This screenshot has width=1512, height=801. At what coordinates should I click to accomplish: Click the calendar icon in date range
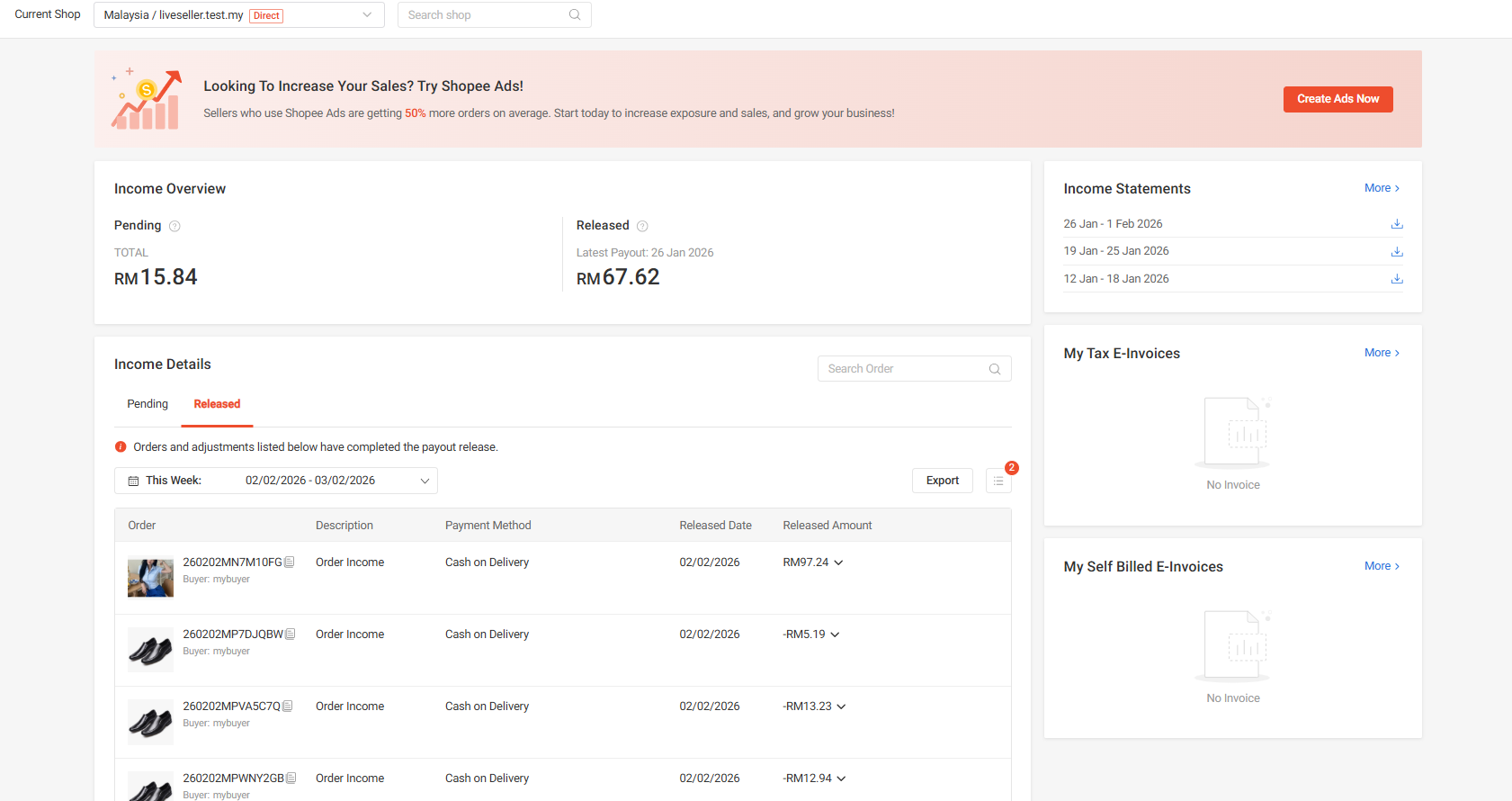[133, 481]
